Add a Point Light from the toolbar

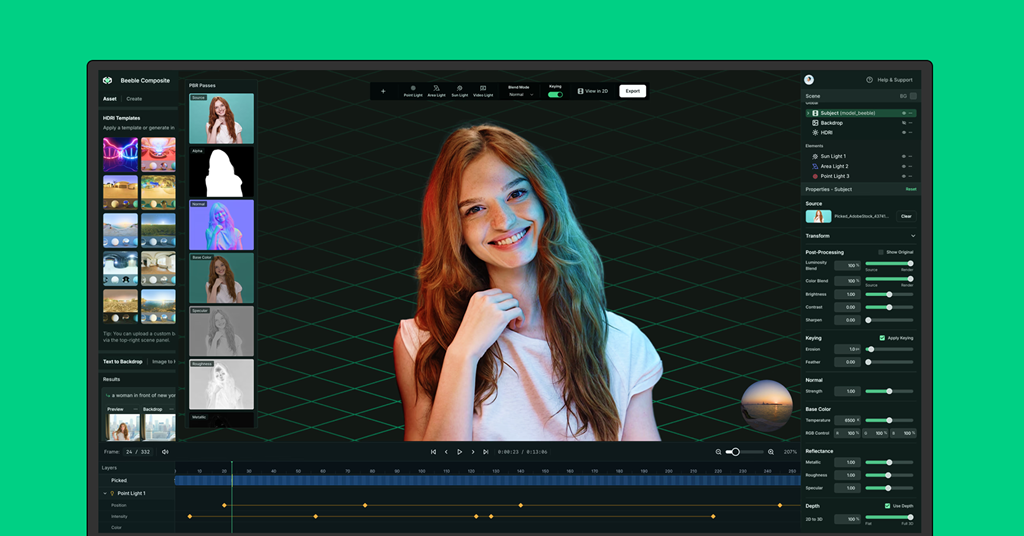pyautogui.click(x=413, y=90)
